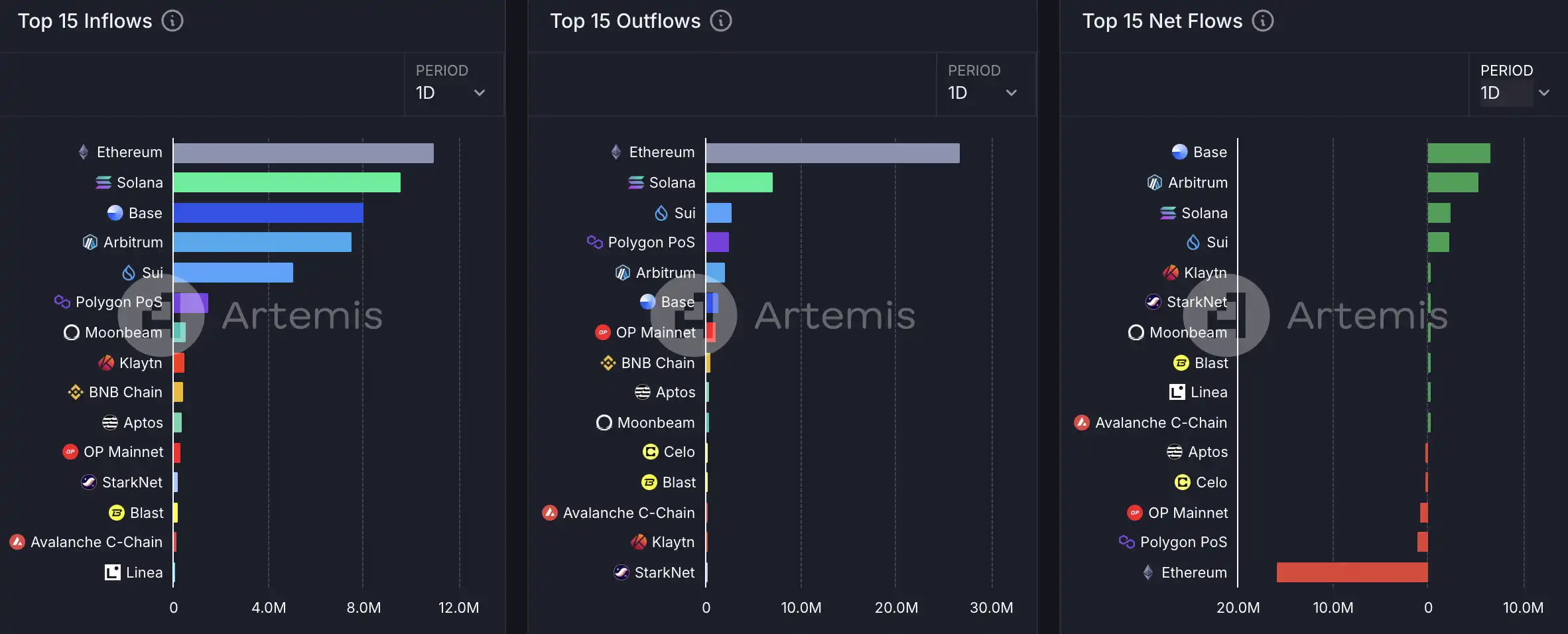Click the Ethereum icon in the Outflows chart
Screen dimensions: 1568x634
[x=616, y=152]
